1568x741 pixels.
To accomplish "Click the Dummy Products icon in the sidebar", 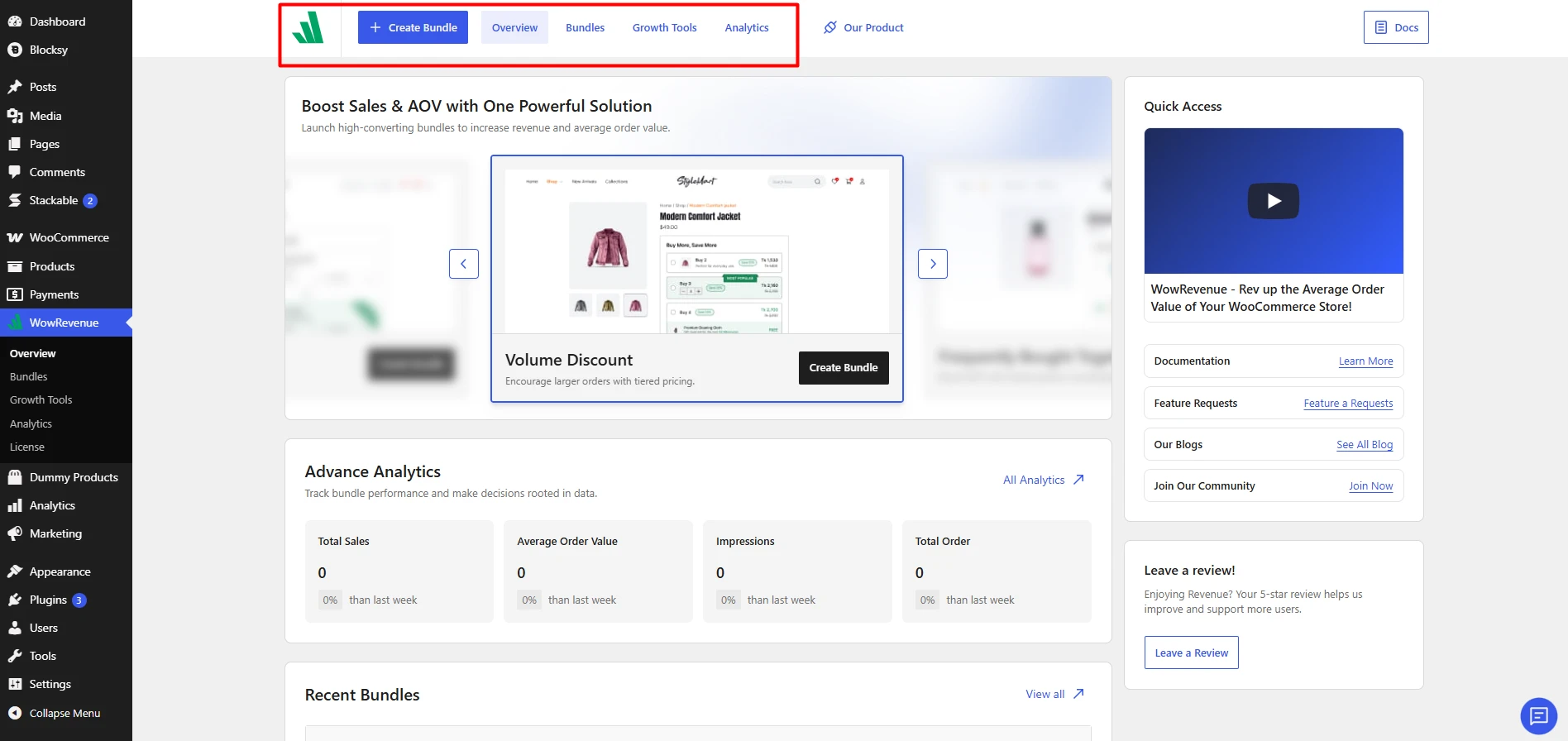I will click(15, 477).
